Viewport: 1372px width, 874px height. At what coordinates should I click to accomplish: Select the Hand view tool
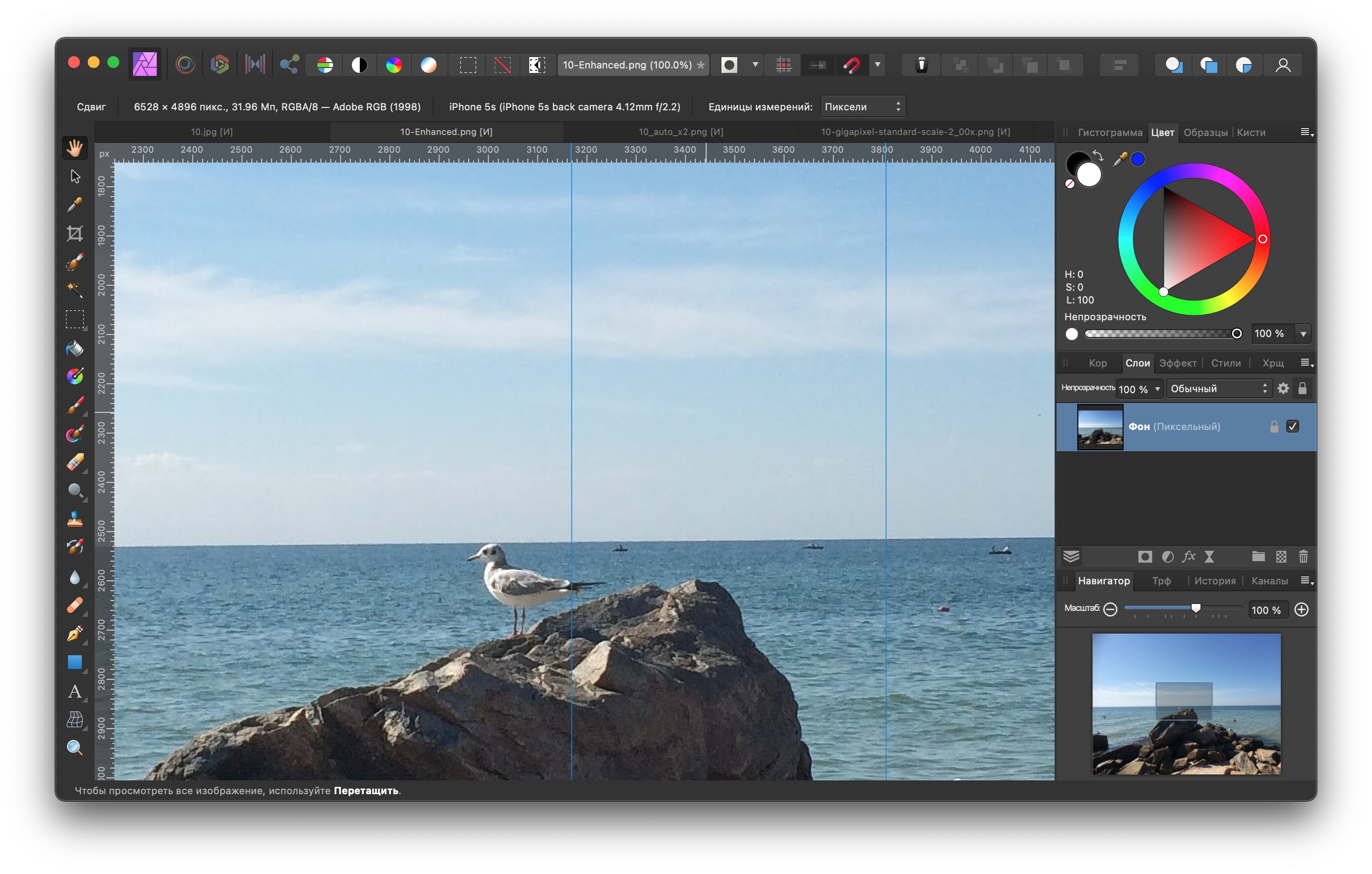click(x=74, y=148)
